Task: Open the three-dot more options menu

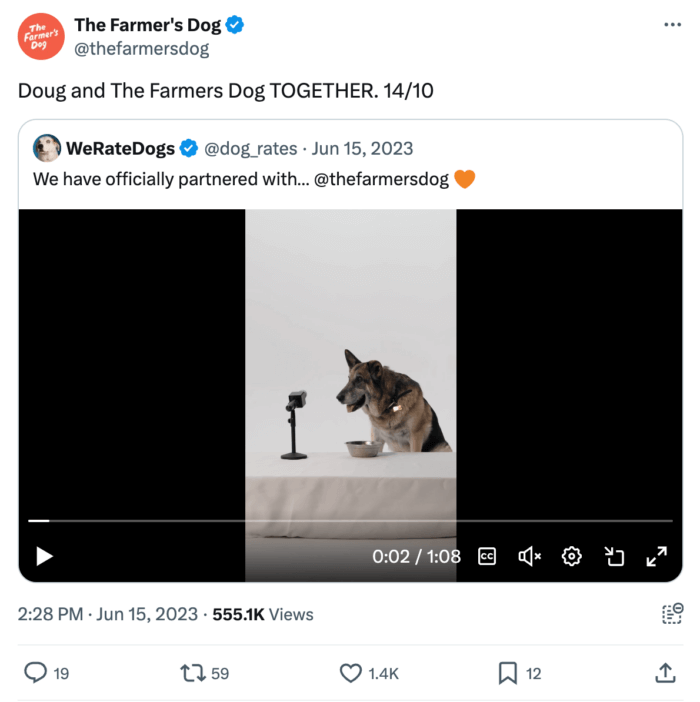Action: tap(672, 24)
